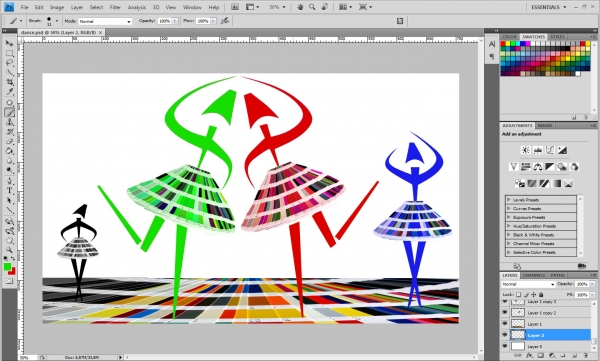The height and width of the screenshot is (361, 600).
Task: Select the Type tool
Action: click(9, 191)
